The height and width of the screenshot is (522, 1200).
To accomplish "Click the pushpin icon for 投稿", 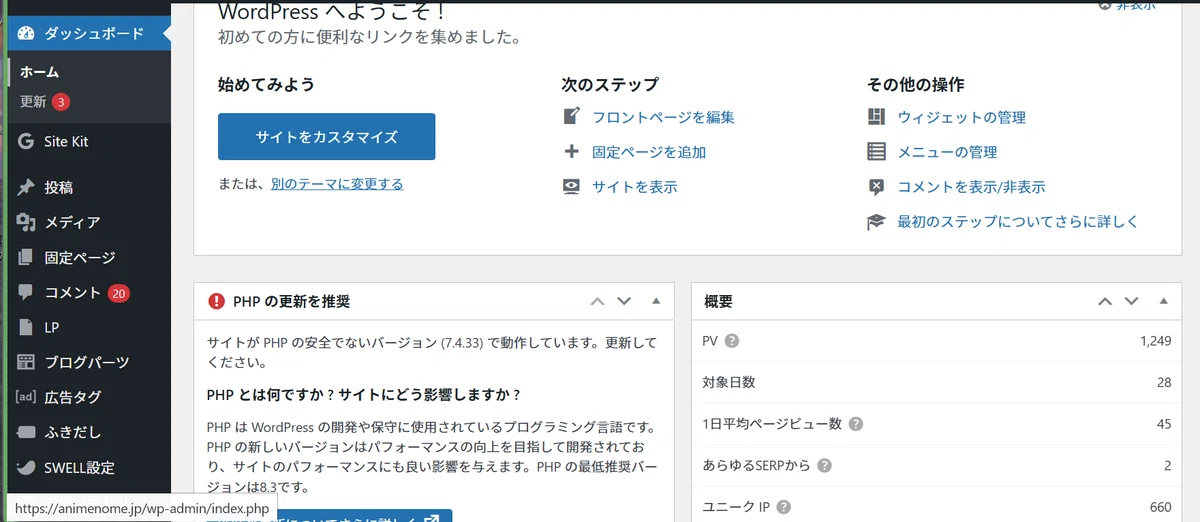I will click(x=26, y=187).
